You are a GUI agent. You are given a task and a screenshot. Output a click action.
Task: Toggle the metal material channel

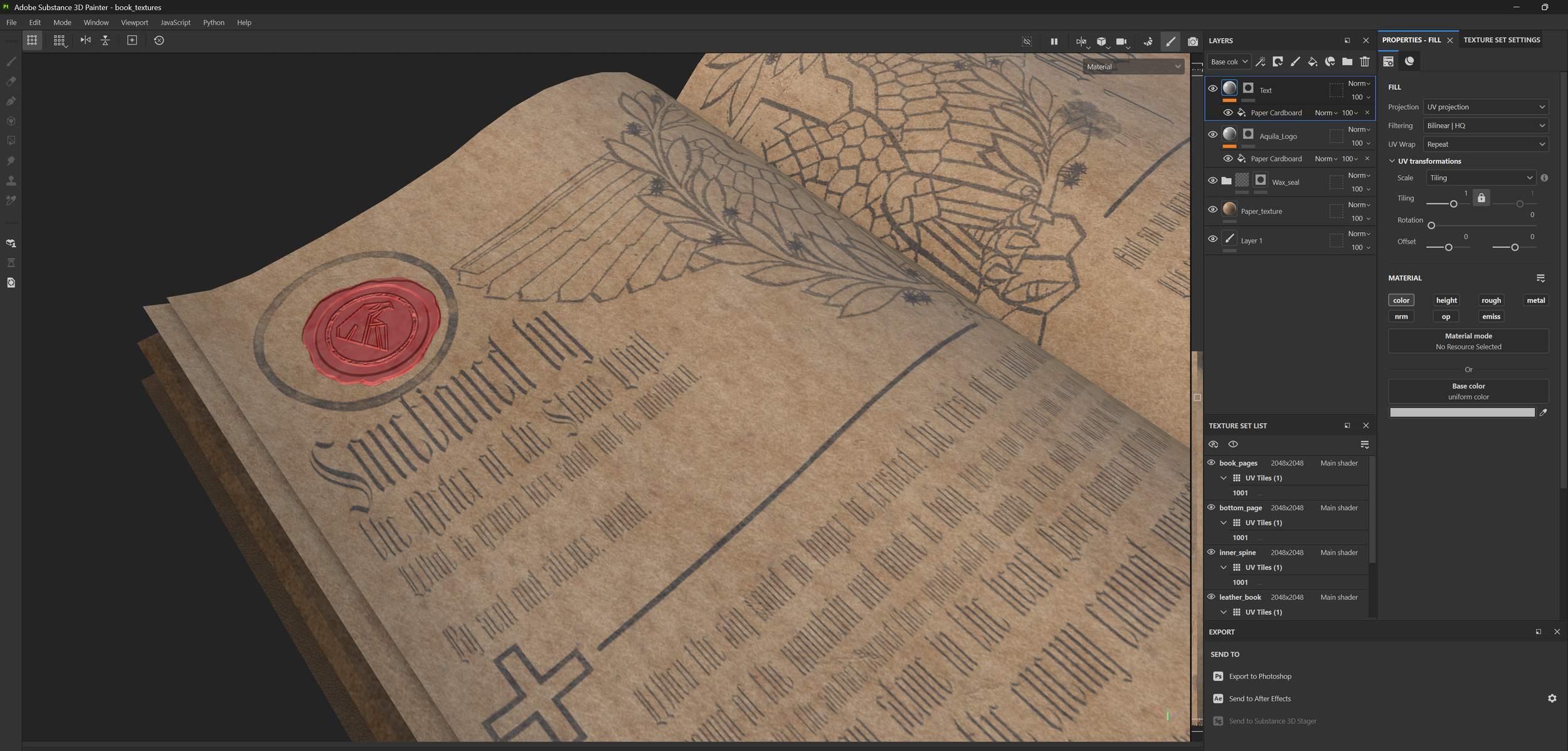(1535, 301)
